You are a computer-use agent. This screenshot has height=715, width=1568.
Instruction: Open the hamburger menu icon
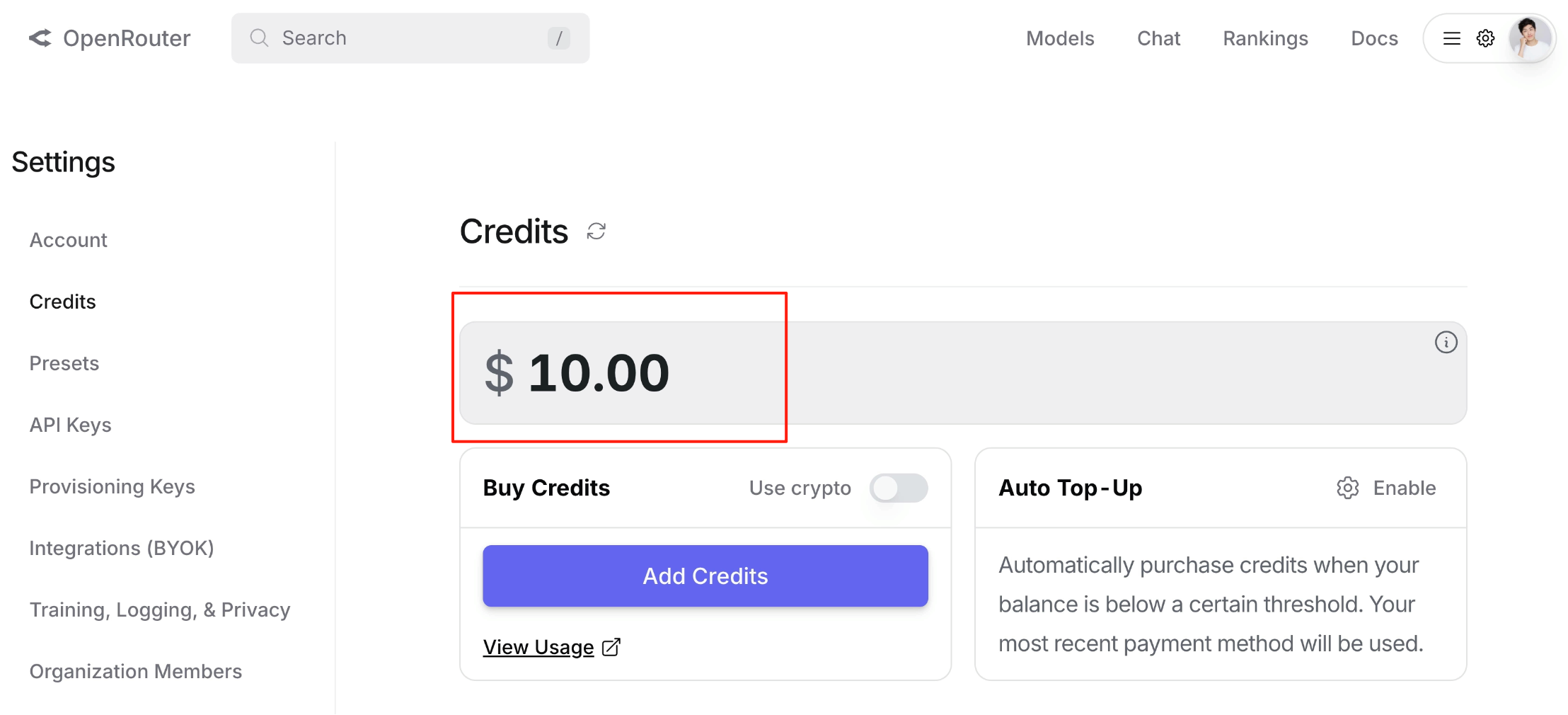point(1451,38)
